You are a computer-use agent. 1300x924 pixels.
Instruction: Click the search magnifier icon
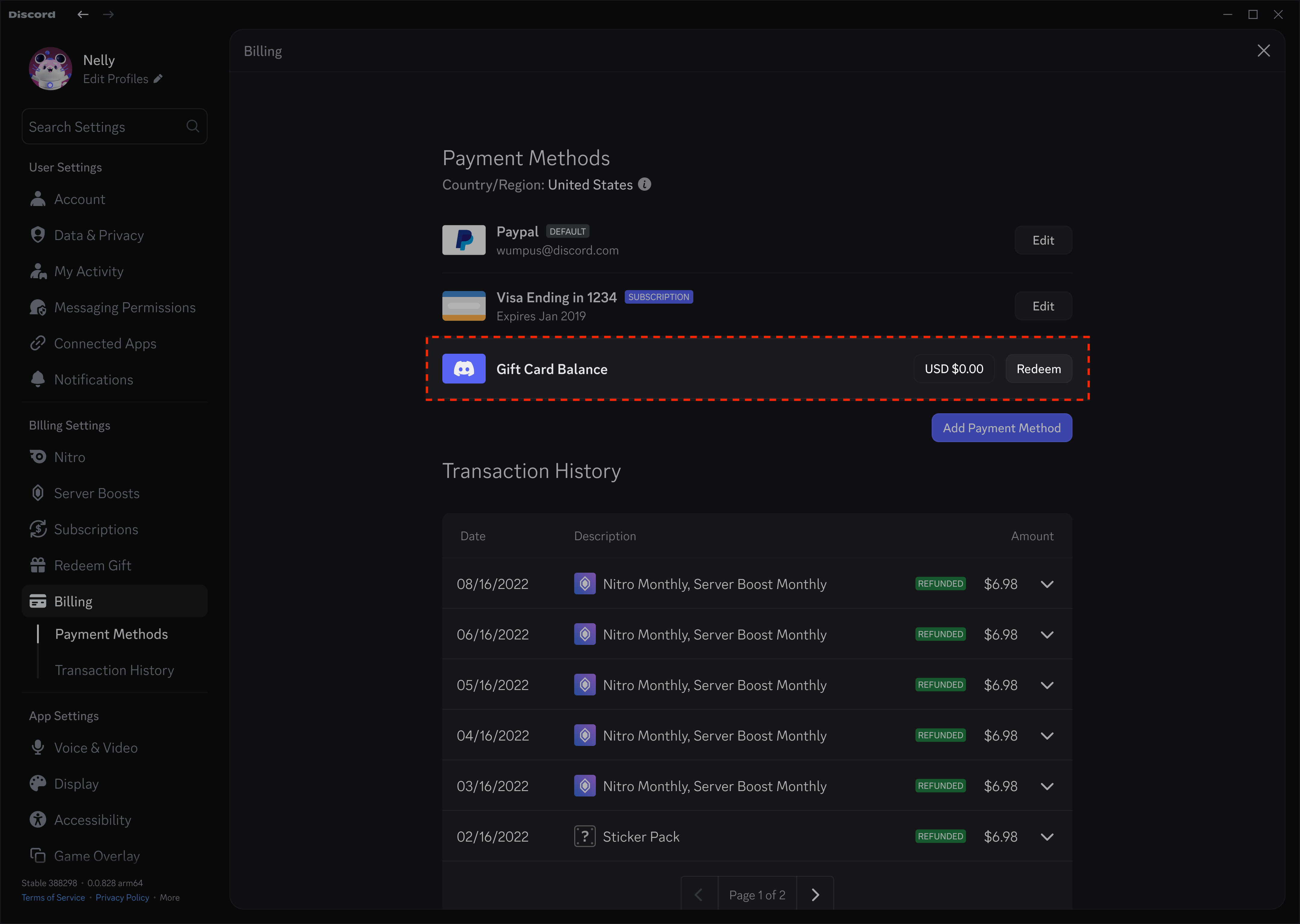tap(192, 126)
